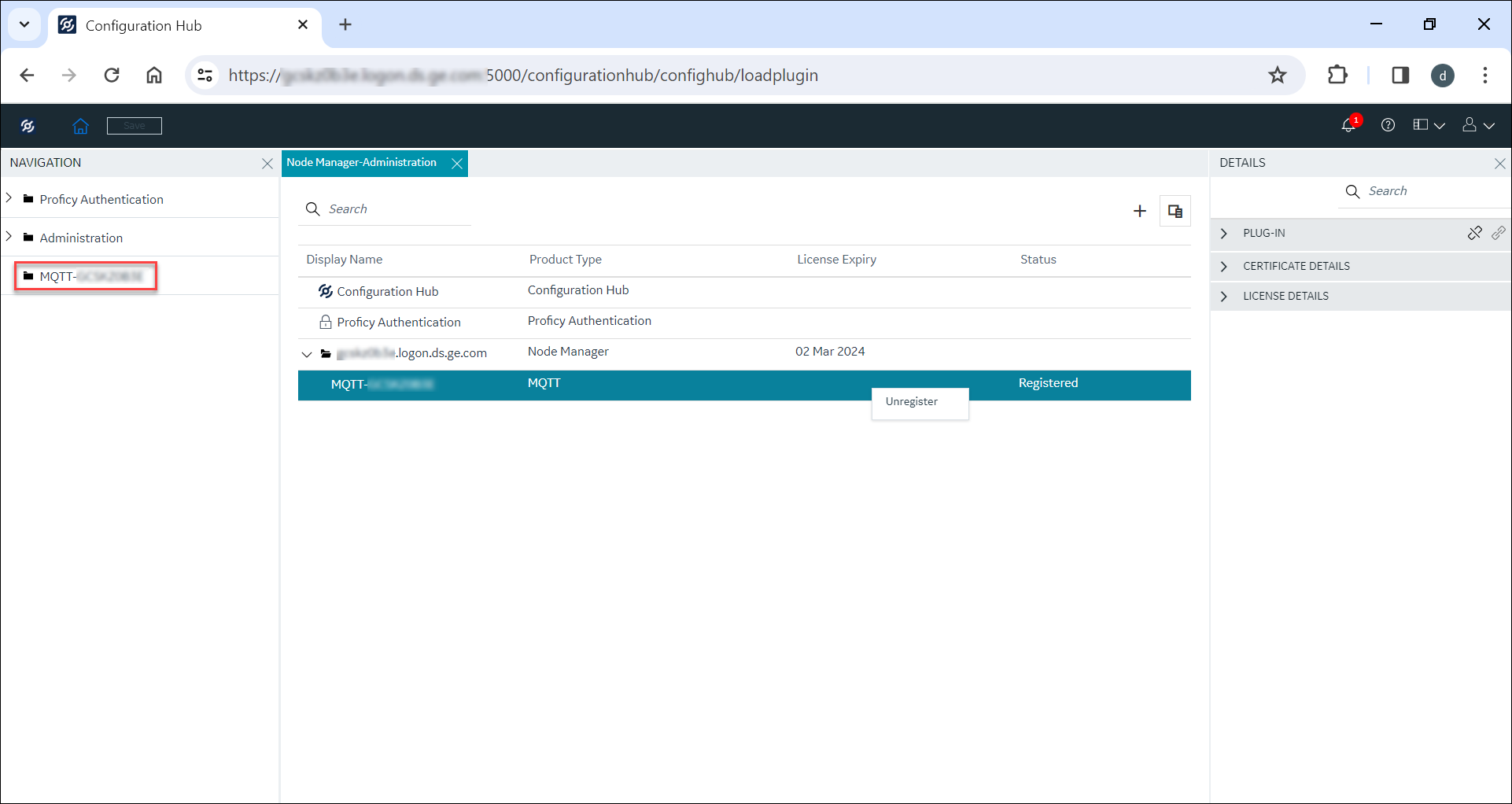1512x804 pixels.
Task: Click the node view icon beside plus
Action: click(1175, 211)
